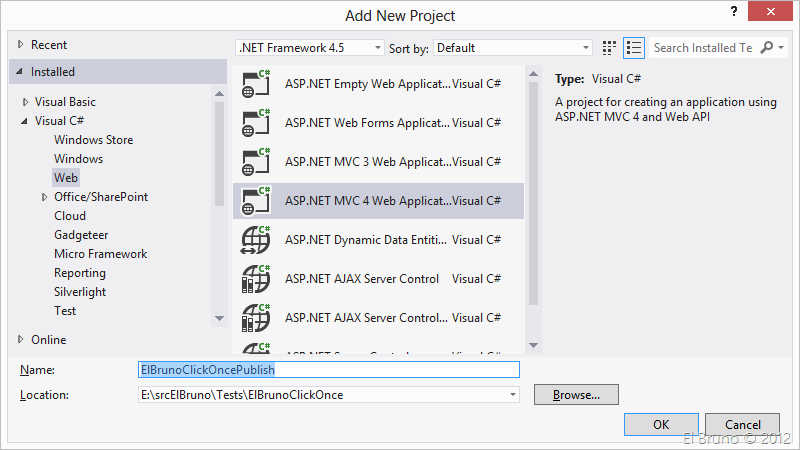Expand the Online section
This screenshot has height=450, width=800.
pyautogui.click(x=22, y=340)
